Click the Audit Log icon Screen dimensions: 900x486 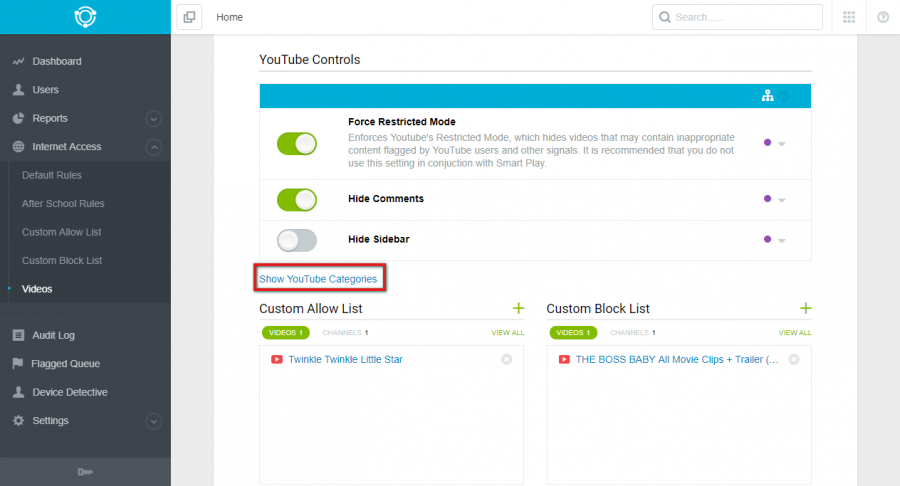coord(18,335)
